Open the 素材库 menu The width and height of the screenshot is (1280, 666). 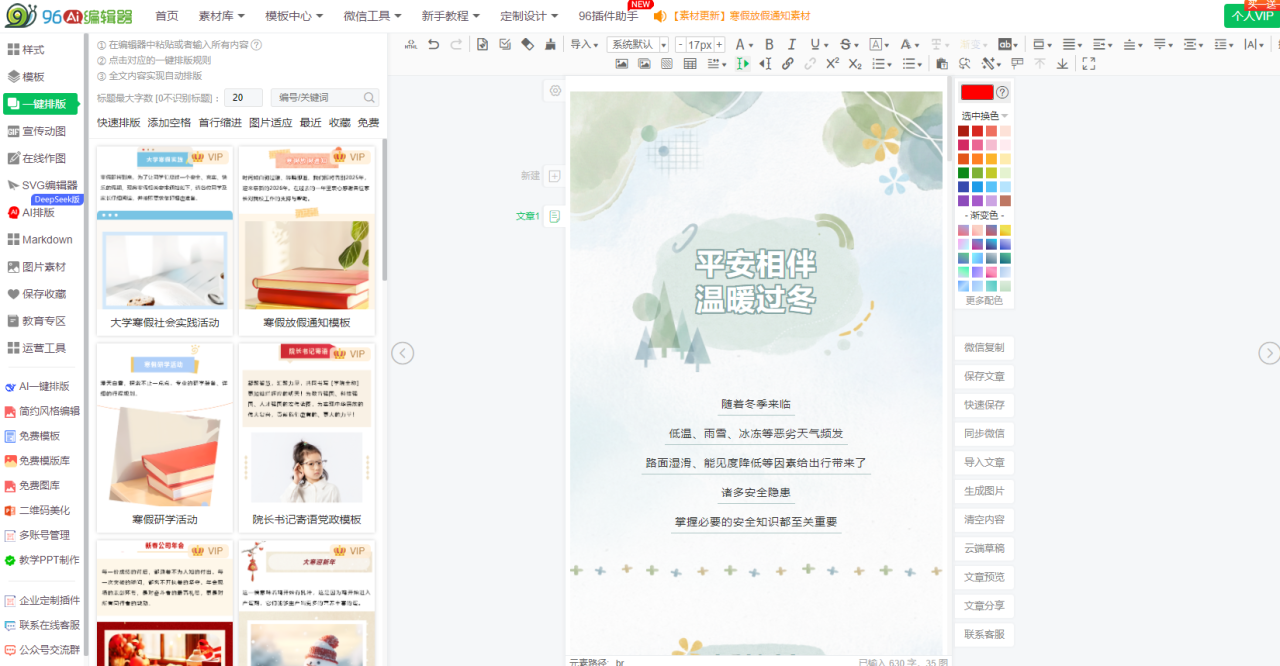pyautogui.click(x=223, y=16)
